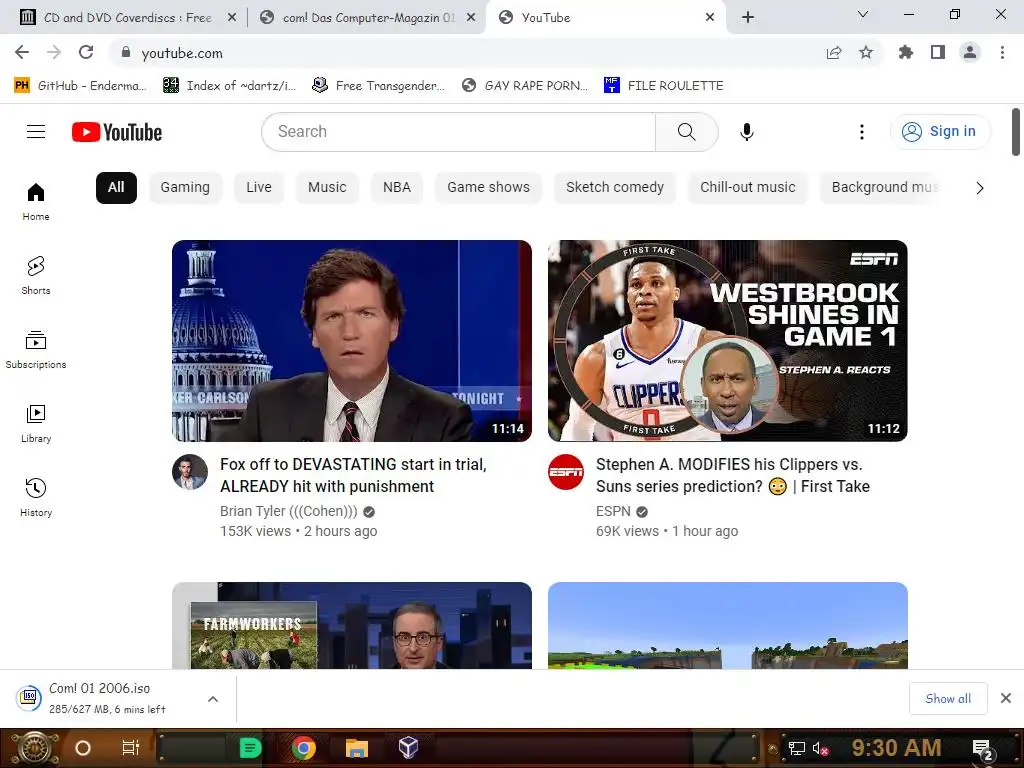Open Index of ~dartz bookmark
Image resolution: width=1024 pixels, height=768 pixels.
pos(229,86)
